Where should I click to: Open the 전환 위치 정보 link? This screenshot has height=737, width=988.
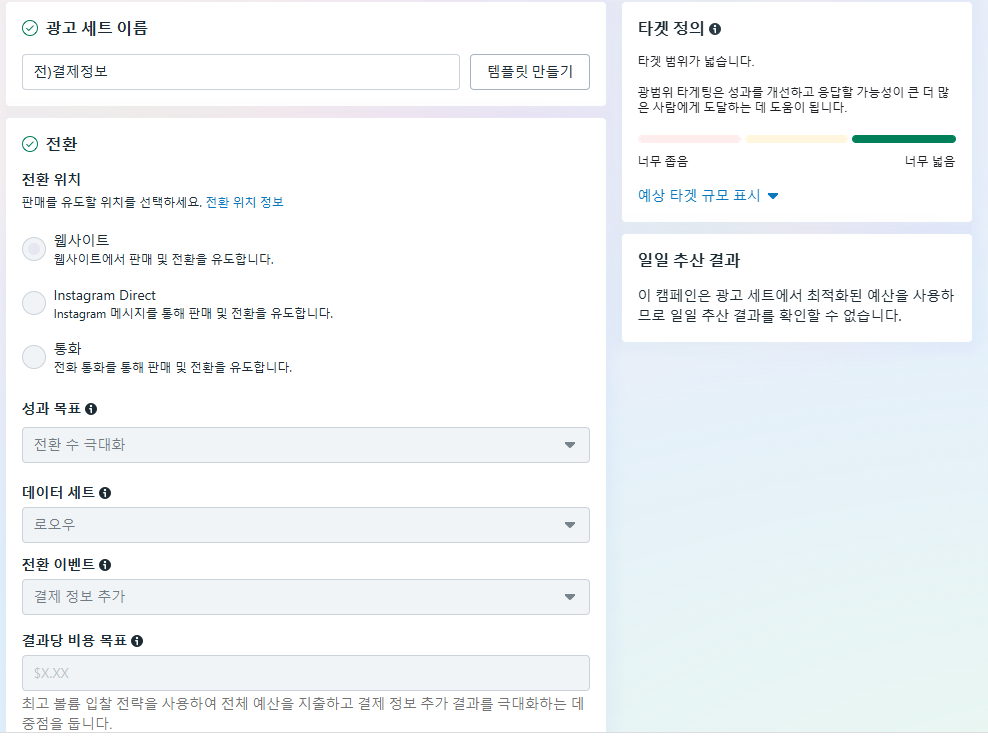[x=244, y=202]
